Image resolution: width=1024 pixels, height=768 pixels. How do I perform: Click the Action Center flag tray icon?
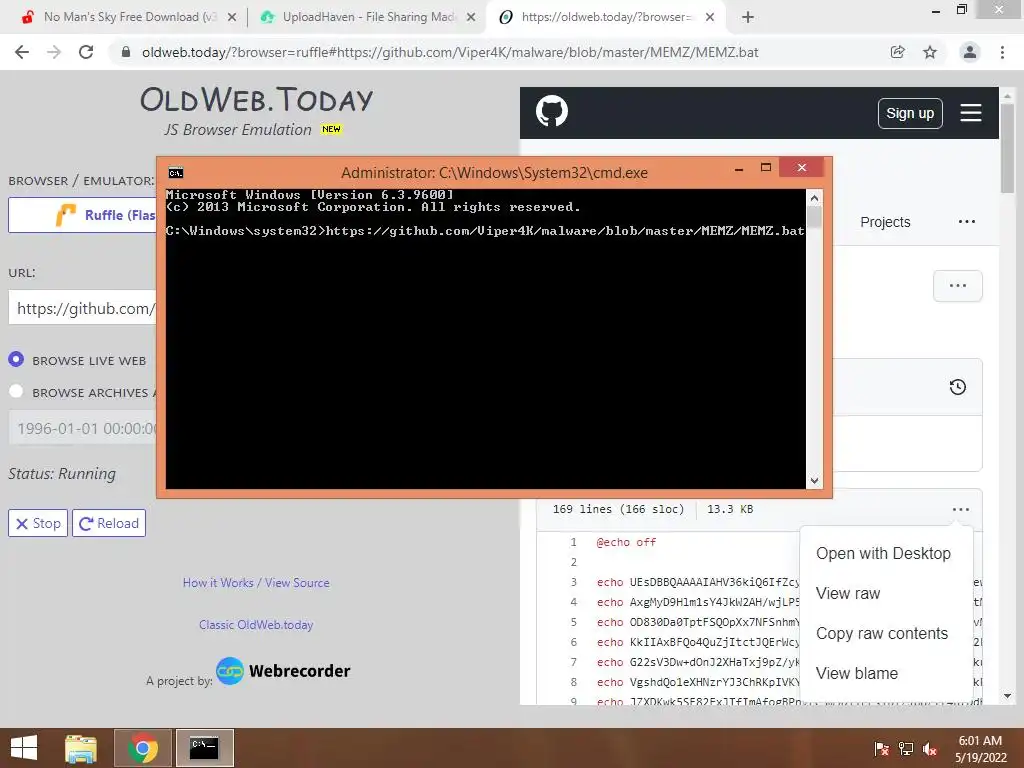click(x=881, y=749)
